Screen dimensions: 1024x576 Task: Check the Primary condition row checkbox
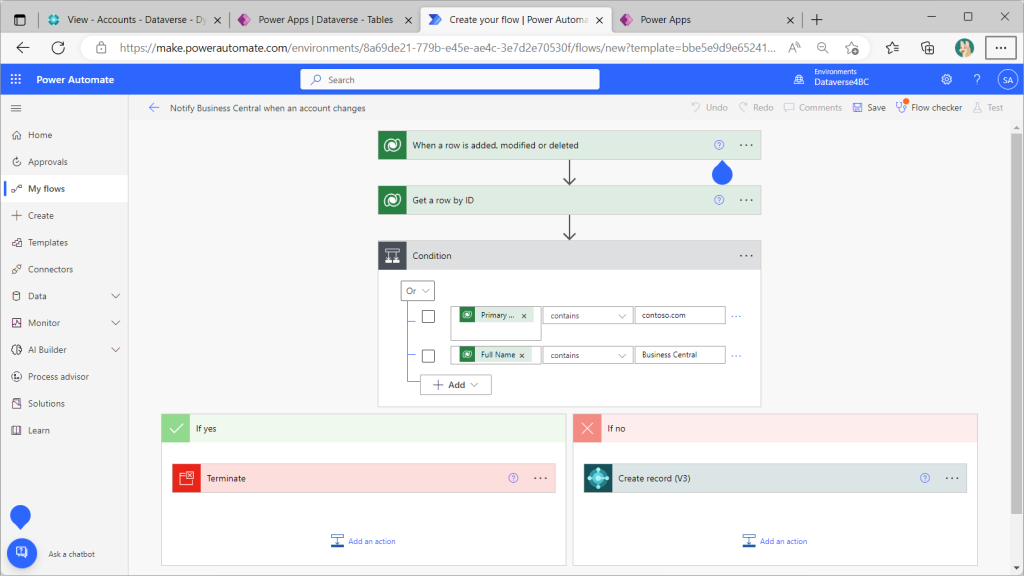(x=428, y=316)
